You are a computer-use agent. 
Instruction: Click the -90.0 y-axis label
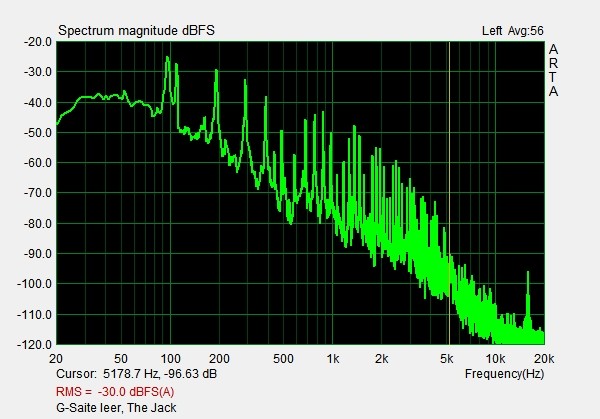pyautogui.click(x=38, y=254)
